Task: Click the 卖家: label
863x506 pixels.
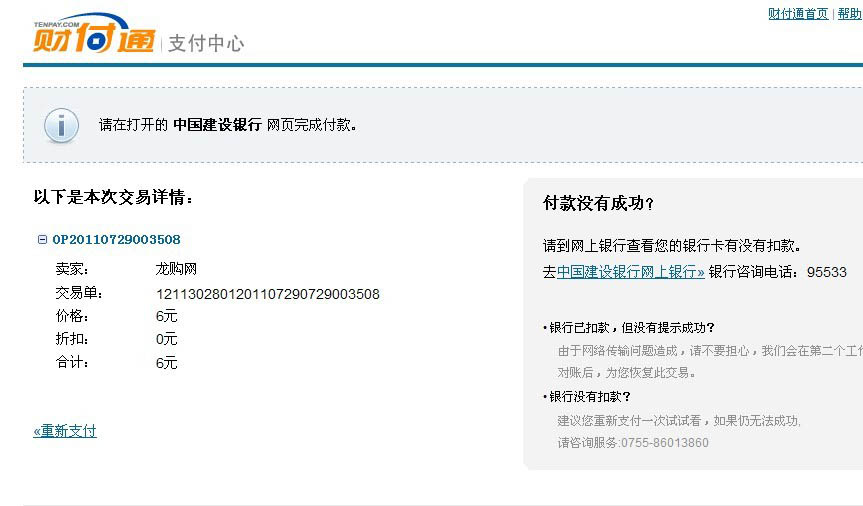Action: point(72,269)
